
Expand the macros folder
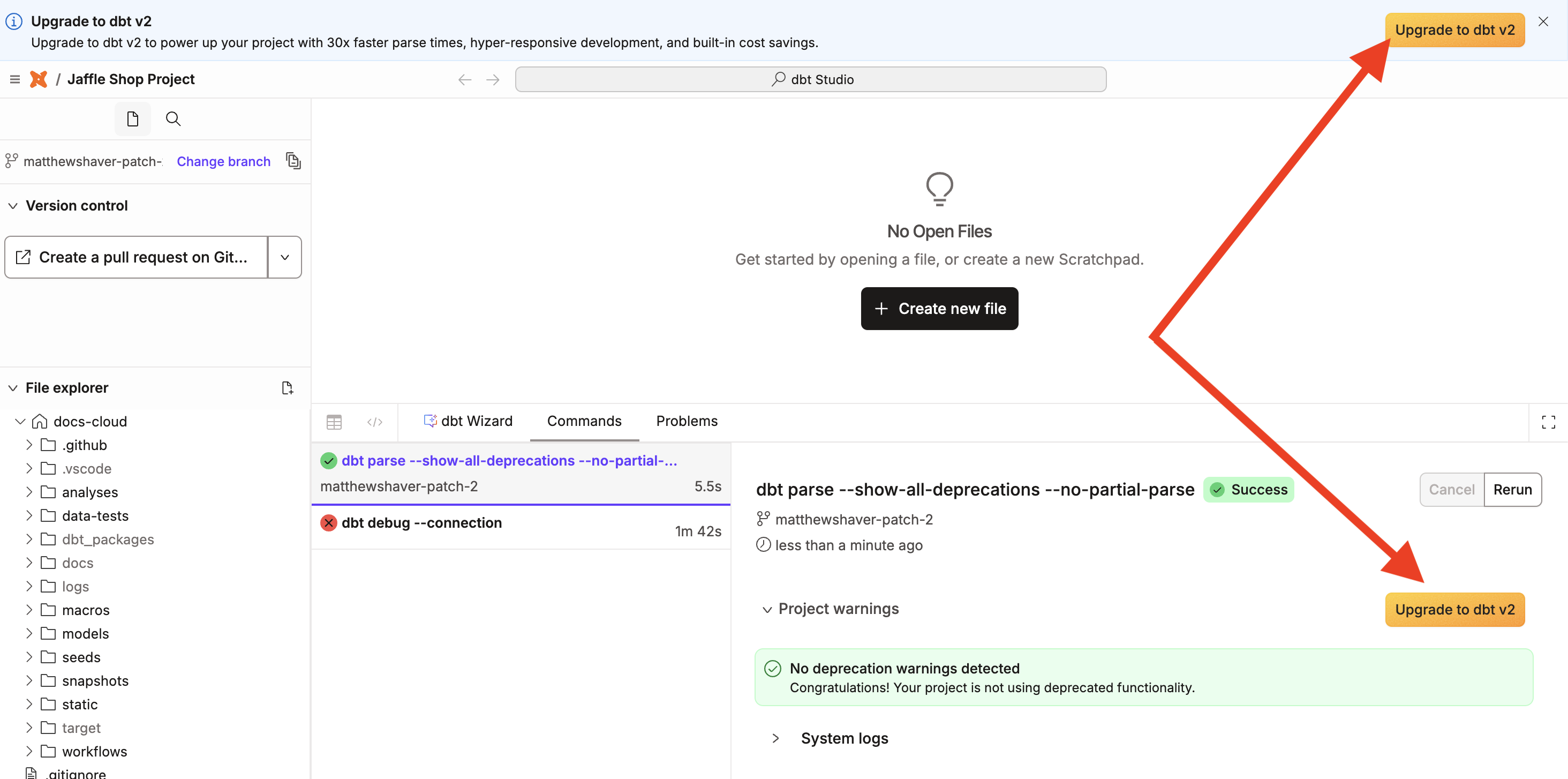tap(29, 610)
